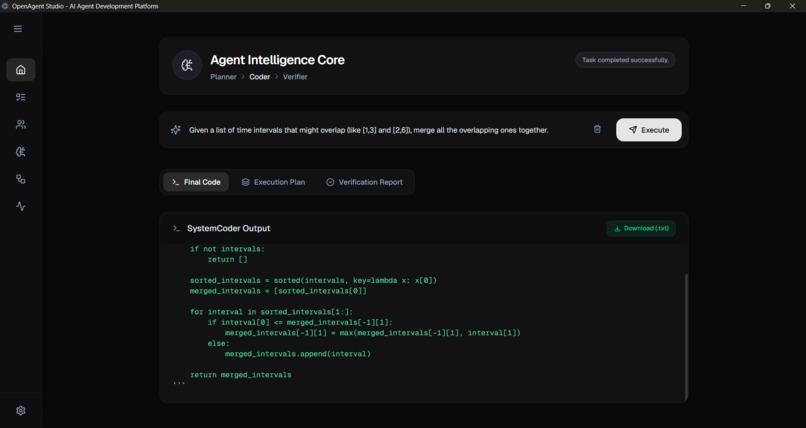806x428 pixels.
Task: Click the terminal icon beside SystemCoder Output
Action: tap(176, 228)
